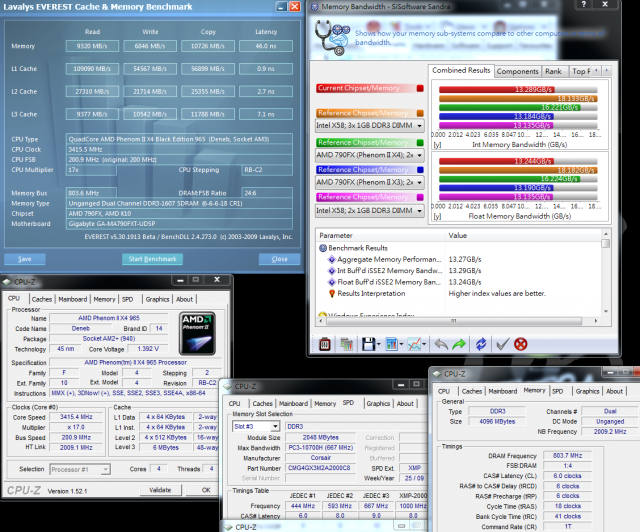Open dropdown arrow beside bar chart icon
Viewport: 640px width, 532px height.
point(401,344)
